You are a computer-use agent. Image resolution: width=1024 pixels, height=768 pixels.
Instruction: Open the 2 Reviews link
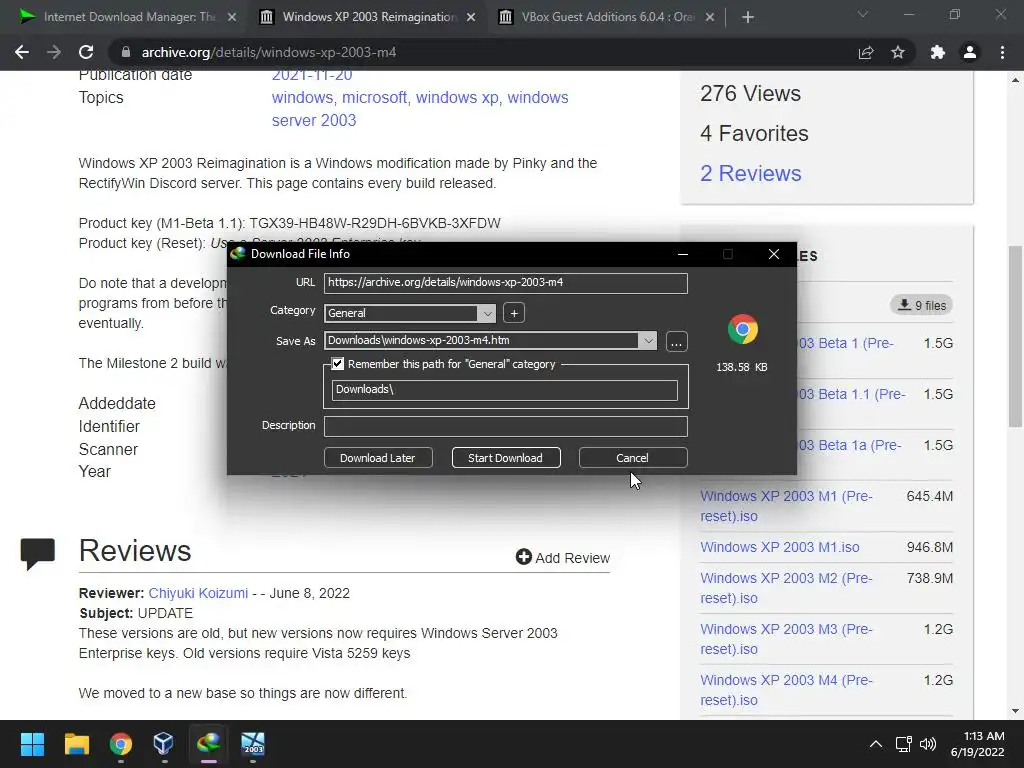750,173
